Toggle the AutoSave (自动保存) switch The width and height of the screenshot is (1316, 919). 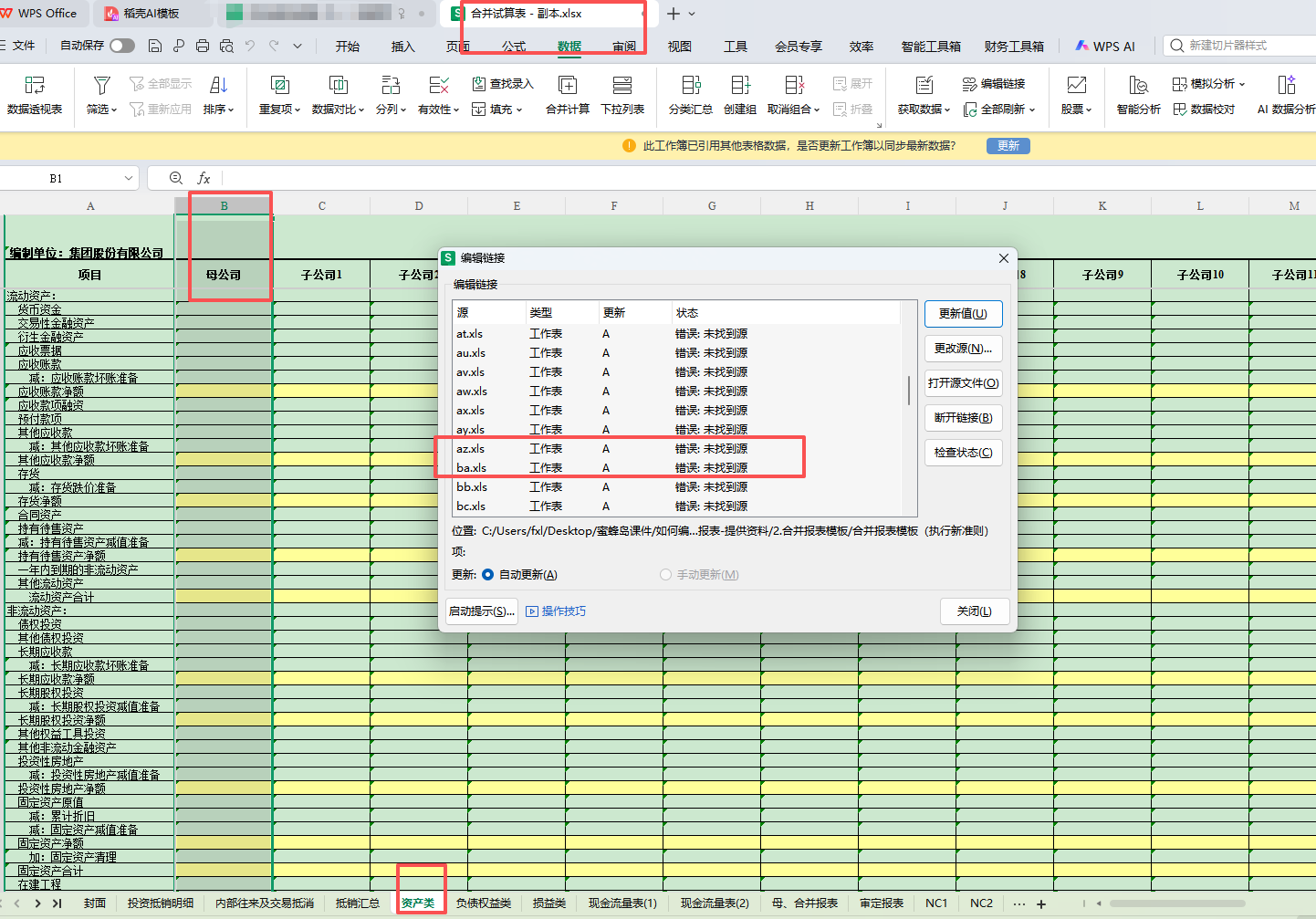122,46
